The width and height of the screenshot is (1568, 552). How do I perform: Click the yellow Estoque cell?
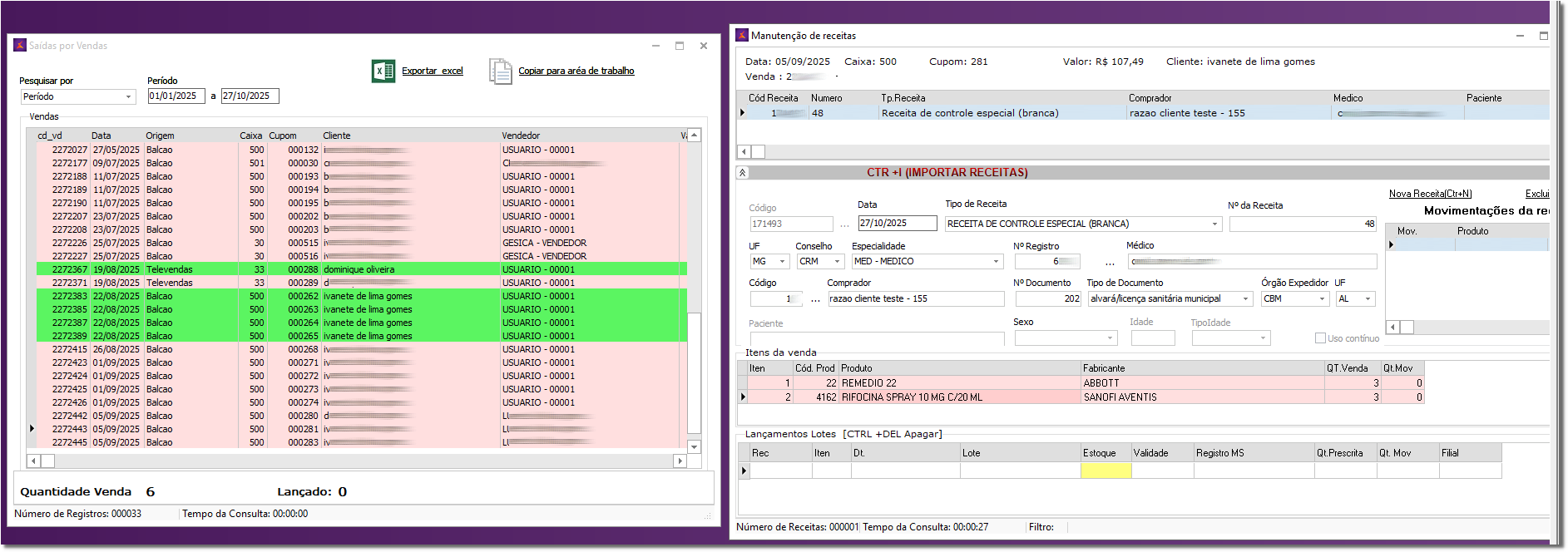(x=1106, y=471)
